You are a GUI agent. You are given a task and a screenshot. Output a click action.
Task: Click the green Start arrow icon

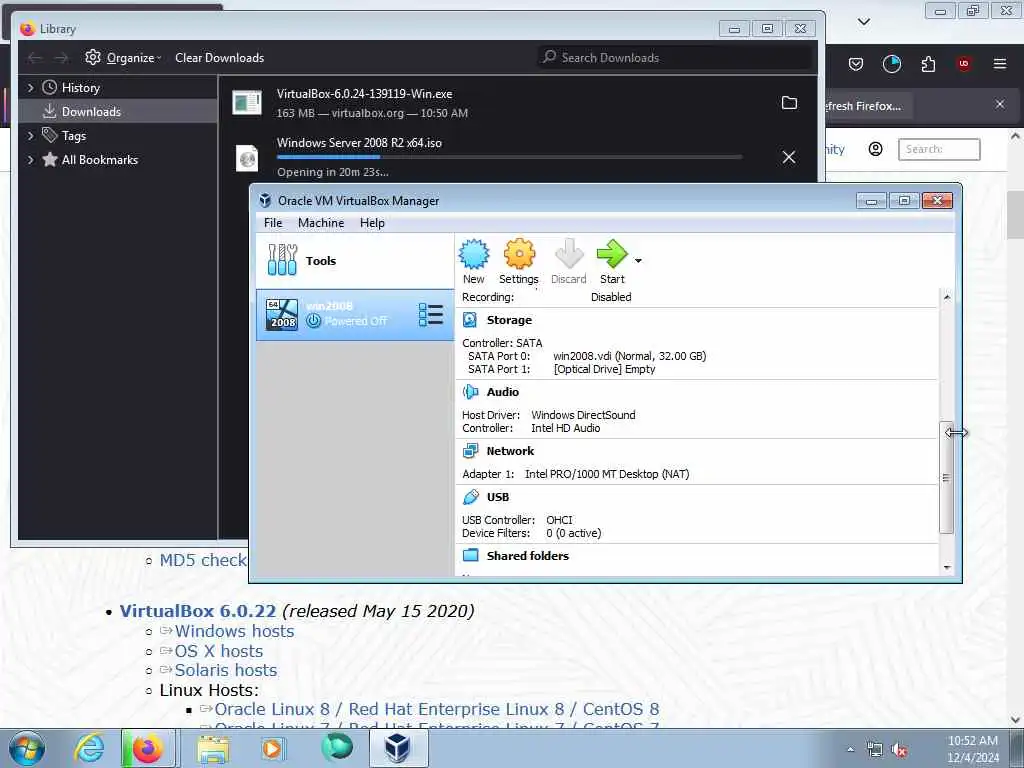click(612, 254)
